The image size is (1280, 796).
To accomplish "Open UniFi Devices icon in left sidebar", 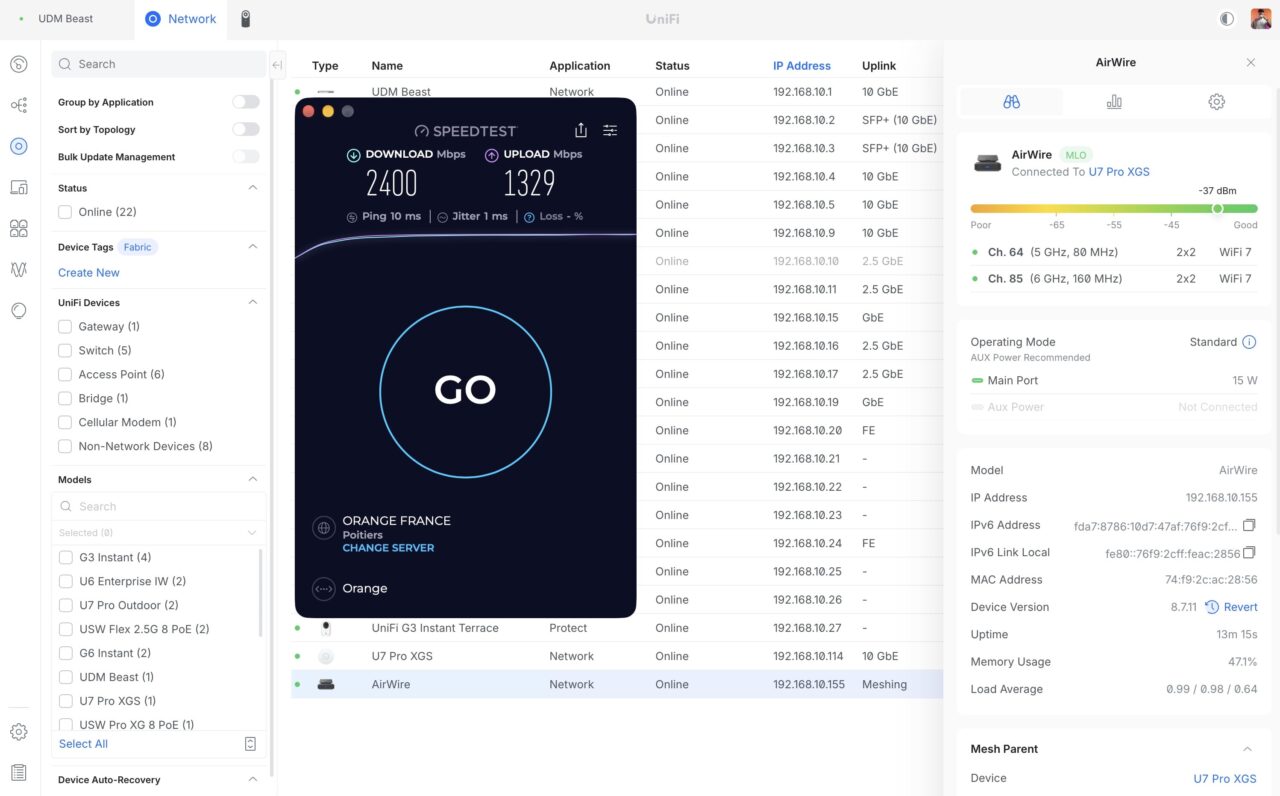I will (x=19, y=146).
